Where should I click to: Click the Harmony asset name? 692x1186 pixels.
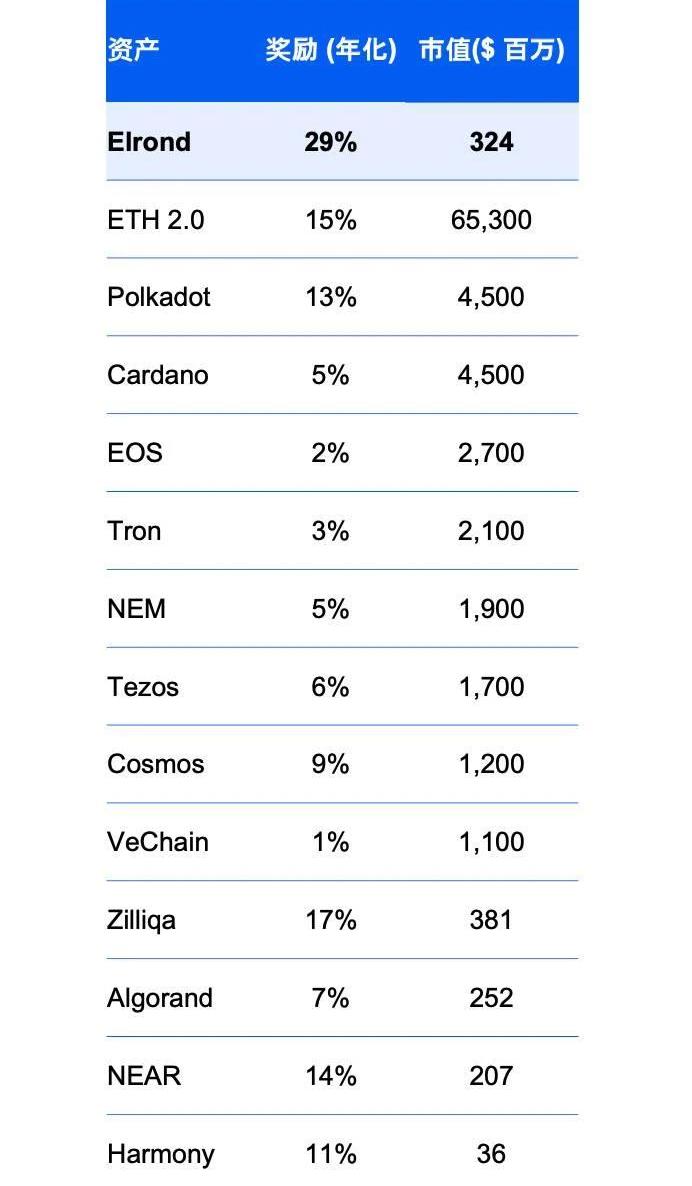pyautogui.click(x=161, y=1154)
